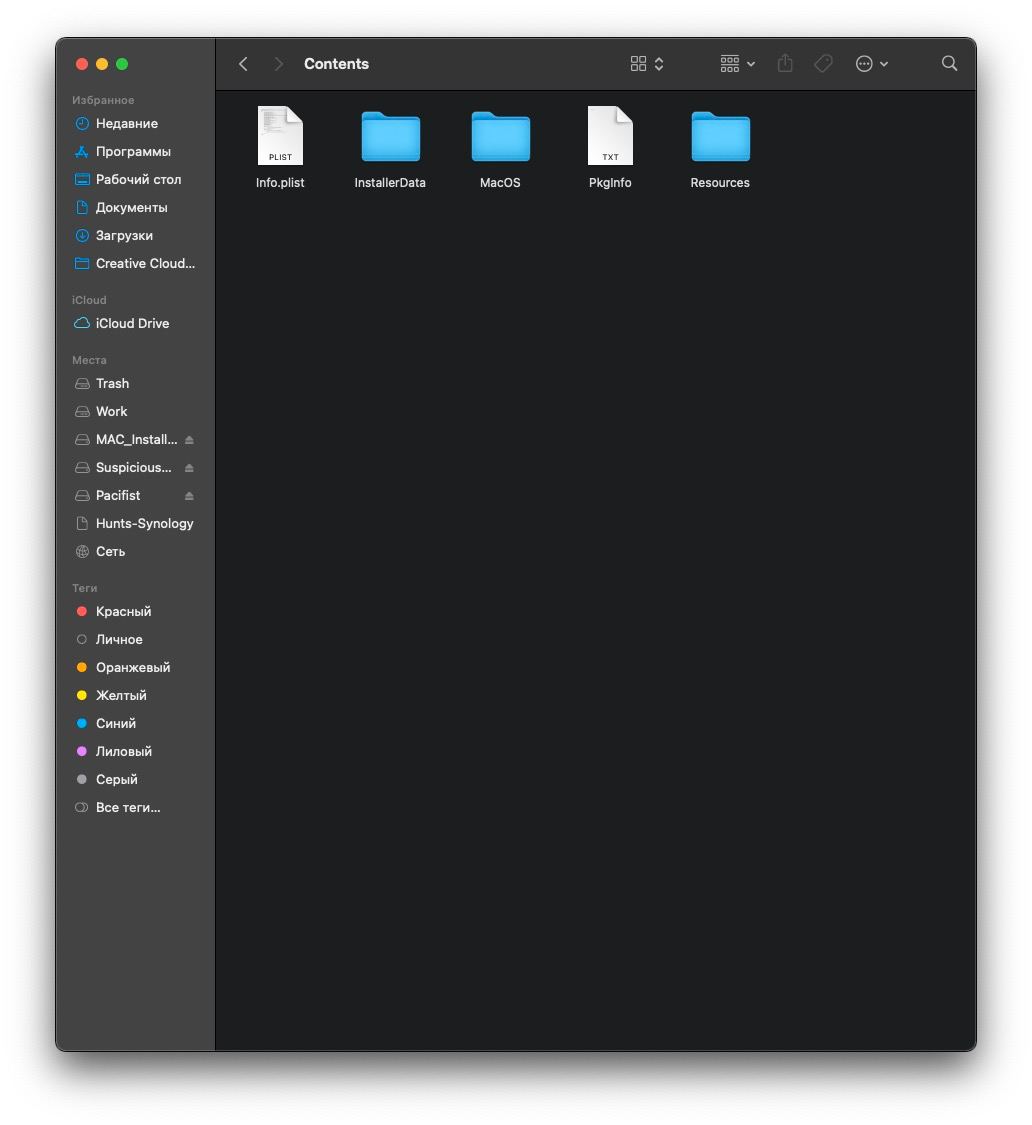Filter by the Желтый yellow tag
The image size is (1032, 1125).
[x=135, y=695]
